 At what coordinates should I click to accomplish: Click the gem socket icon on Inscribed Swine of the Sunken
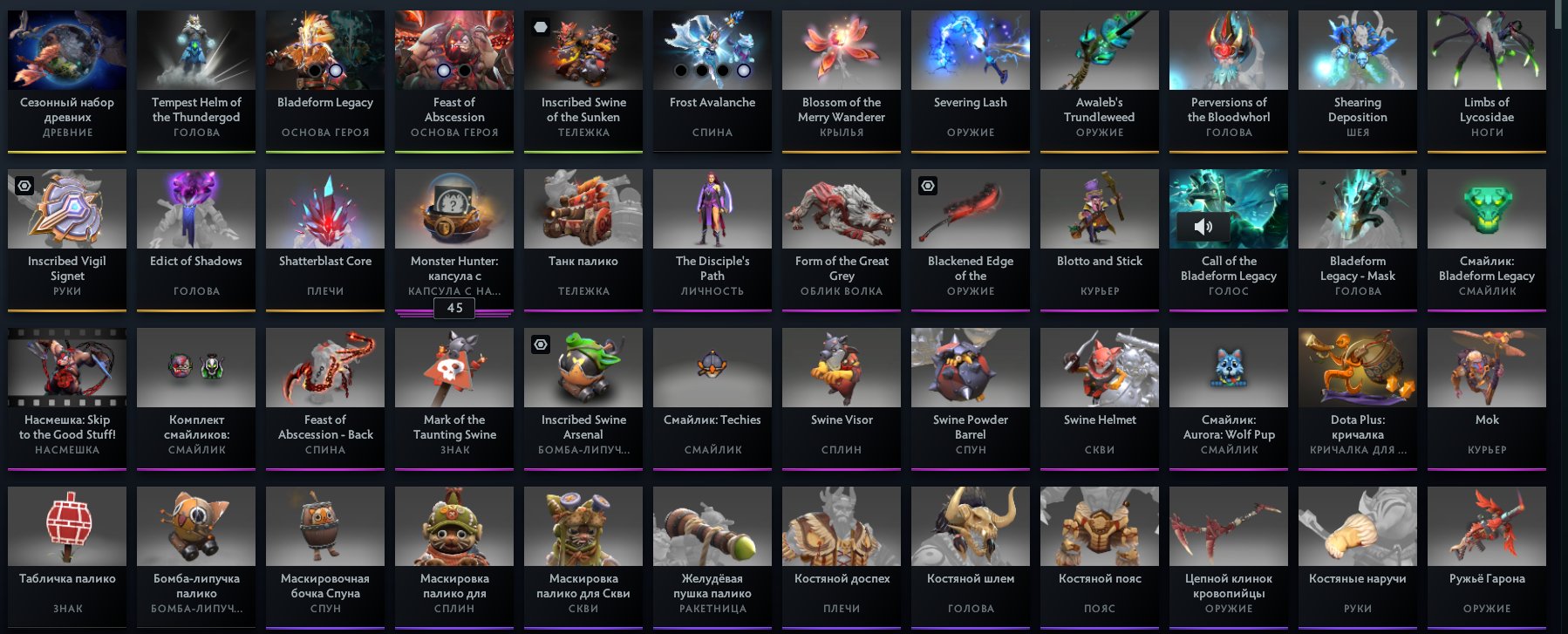pos(541,27)
